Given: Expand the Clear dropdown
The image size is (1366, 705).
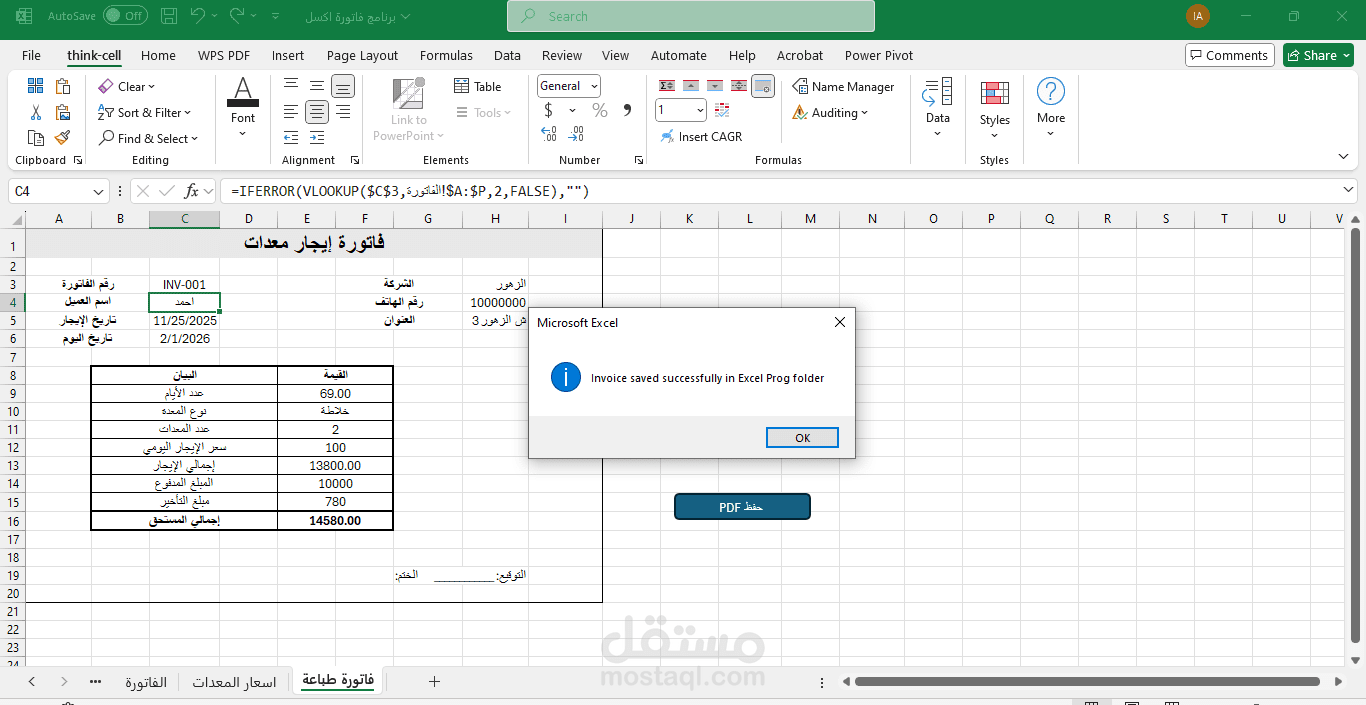Looking at the screenshot, I should click(127, 87).
